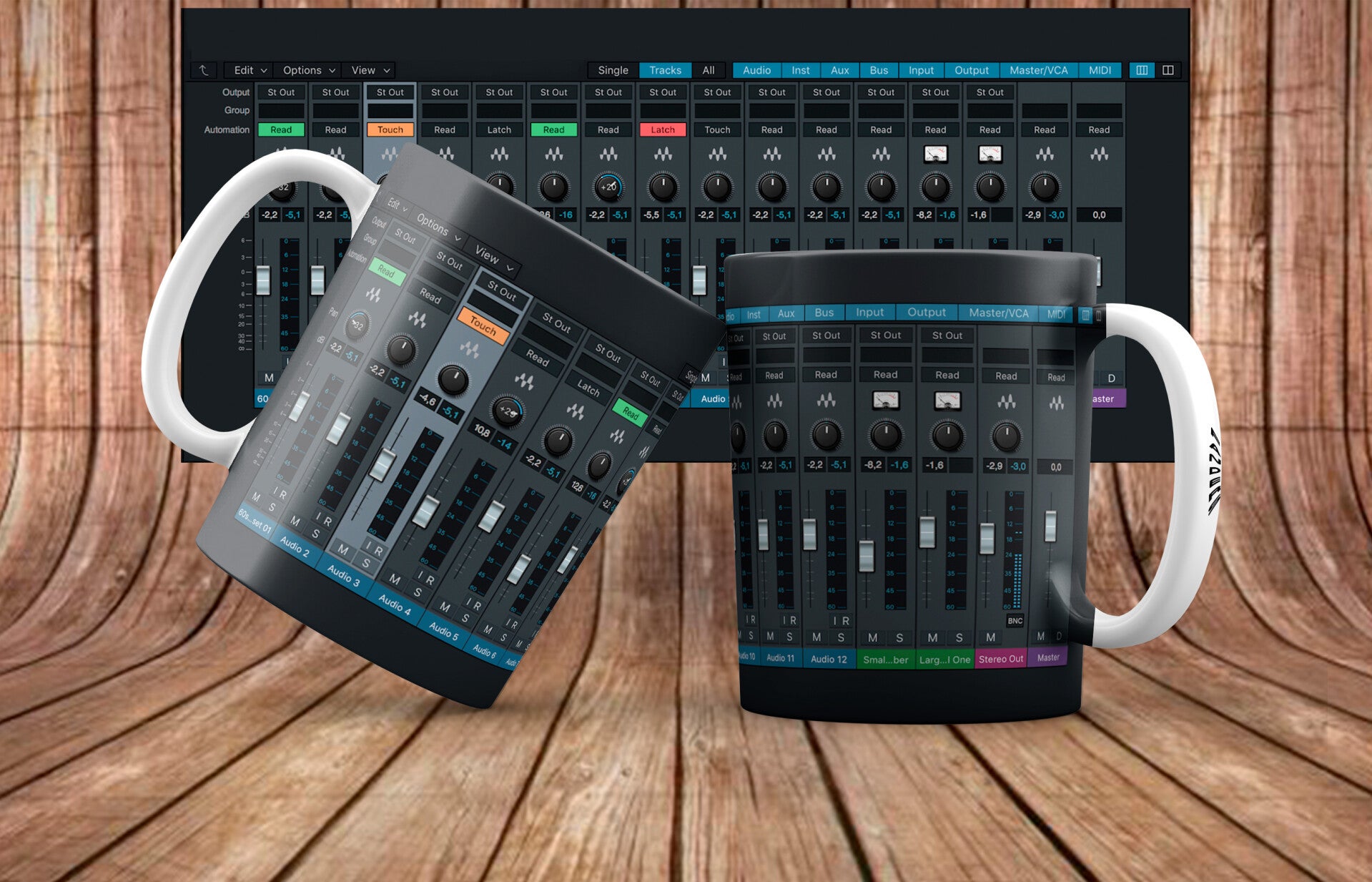Click the back arrow icon in background mixer toolbar

point(204,70)
